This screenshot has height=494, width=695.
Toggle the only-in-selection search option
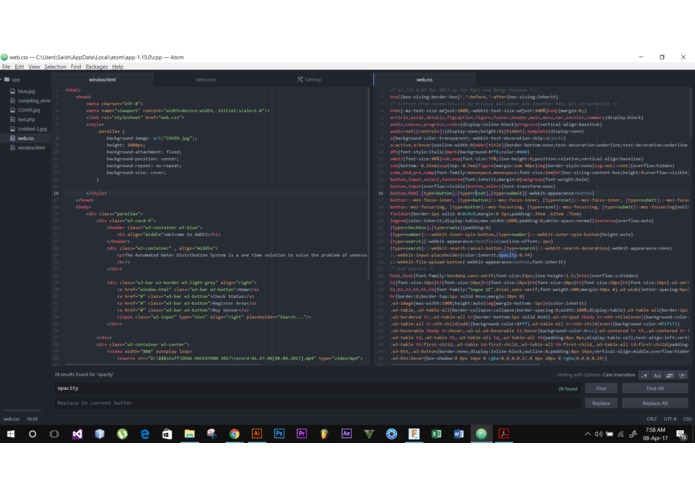click(x=669, y=375)
